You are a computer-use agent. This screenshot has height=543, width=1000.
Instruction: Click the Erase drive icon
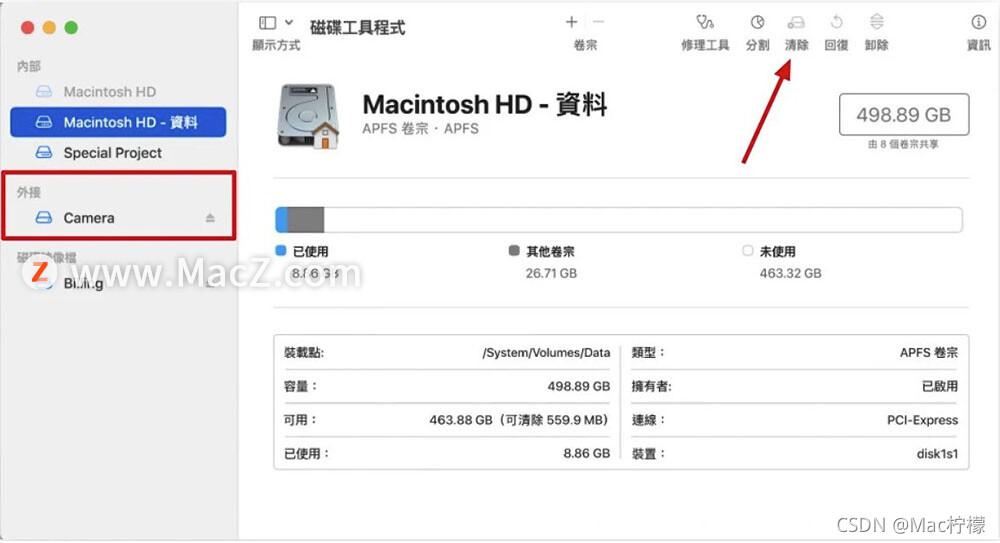click(796, 23)
